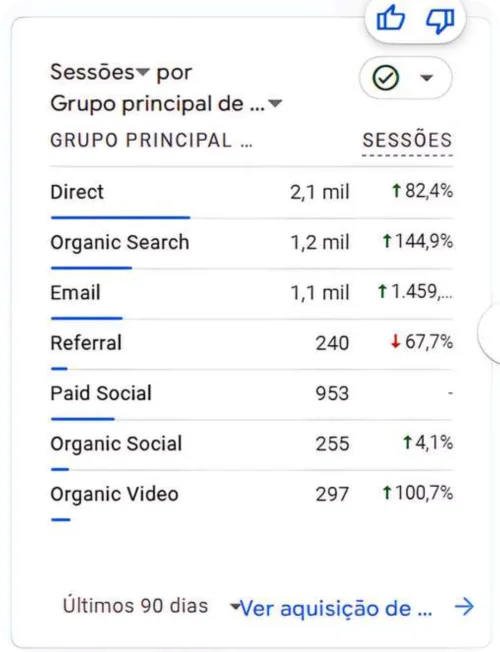Click the green up arrow beside 100,7%
Viewport: 500px width, 652px height.
(x=387, y=493)
